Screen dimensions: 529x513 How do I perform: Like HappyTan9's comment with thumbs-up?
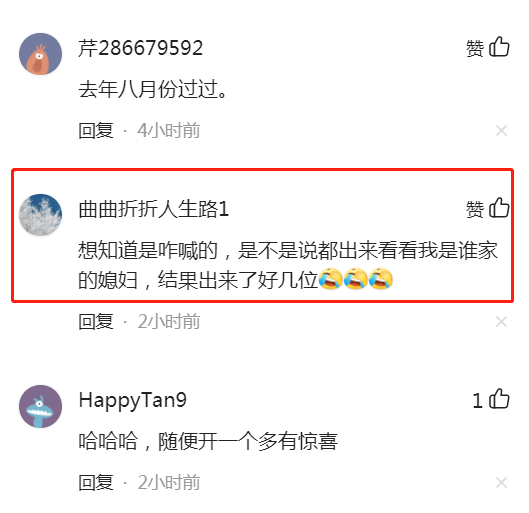point(499,399)
